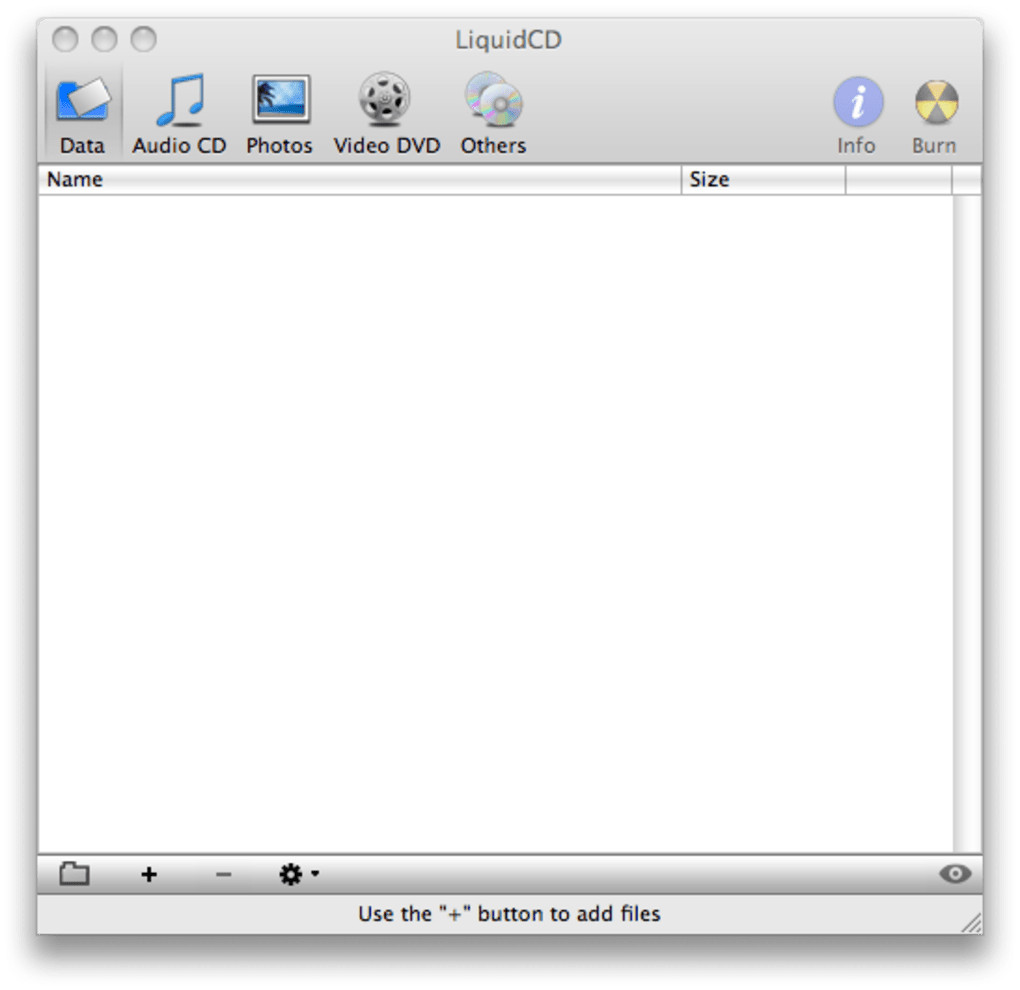This screenshot has width=1020, height=990.
Task: Remove item with the minus button
Action: click(223, 875)
